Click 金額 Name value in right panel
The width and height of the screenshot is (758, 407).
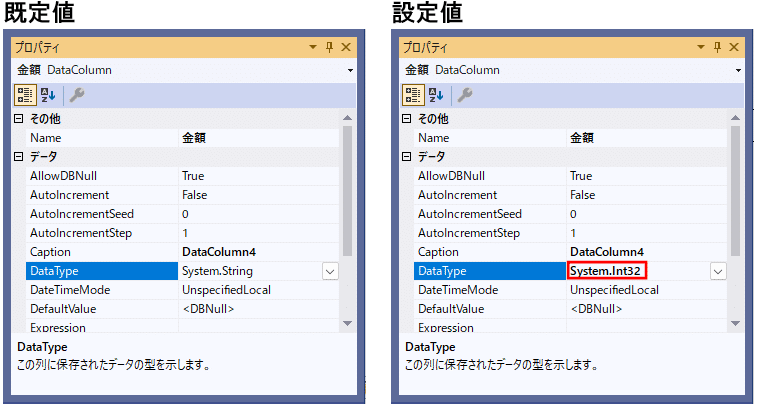tap(582, 138)
